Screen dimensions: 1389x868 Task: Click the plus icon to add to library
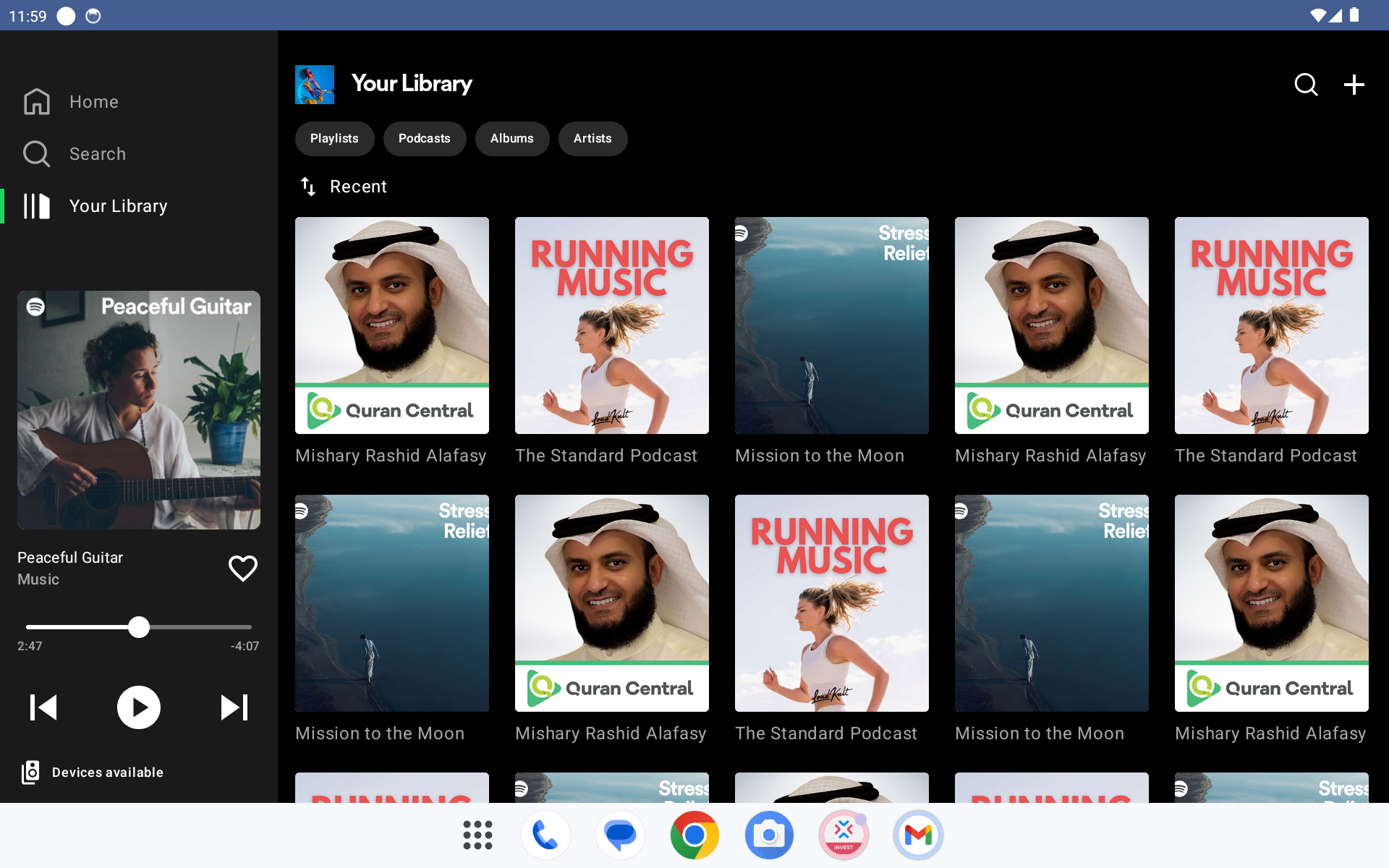(x=1354, y=85)
